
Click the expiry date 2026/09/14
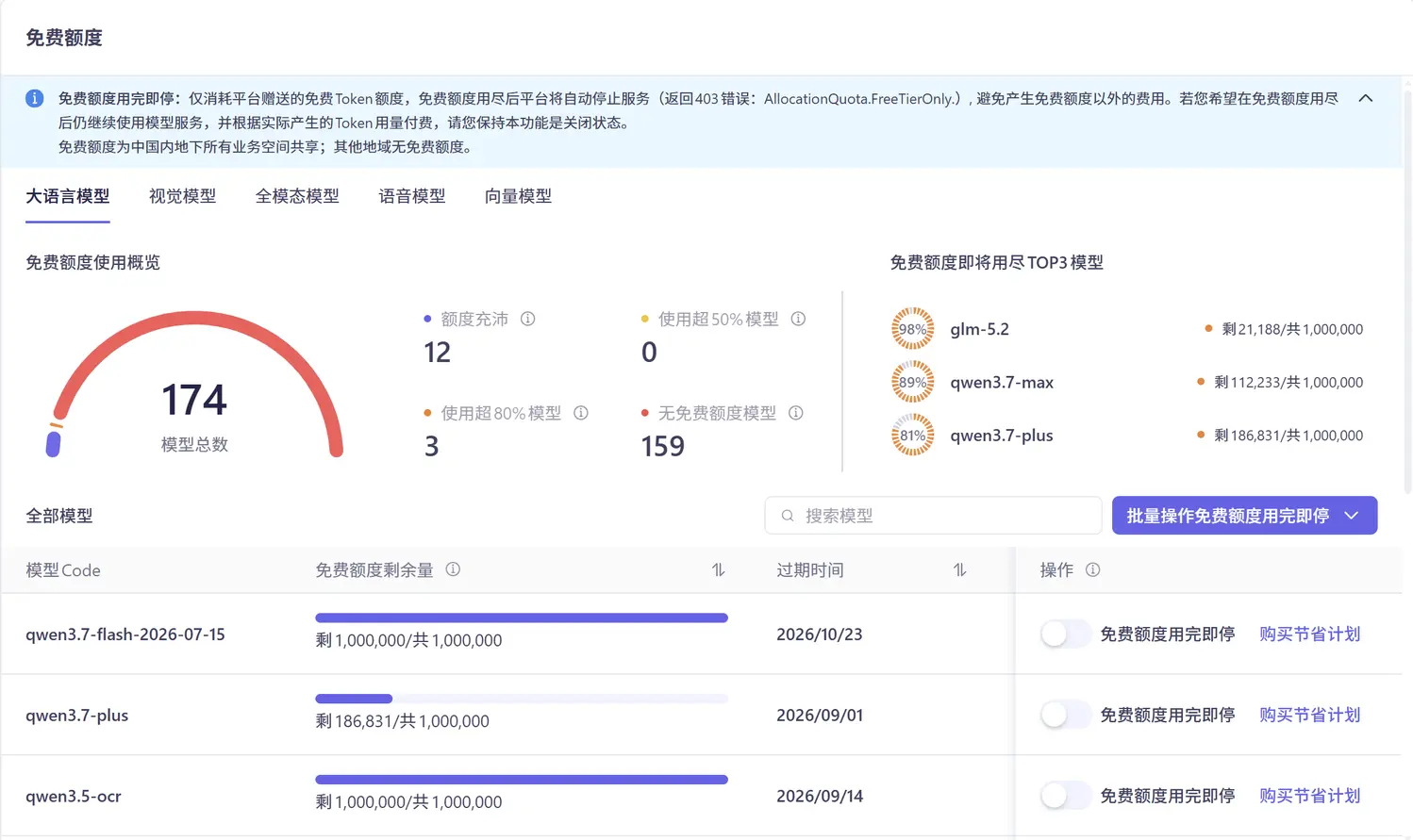coord(820,797)
